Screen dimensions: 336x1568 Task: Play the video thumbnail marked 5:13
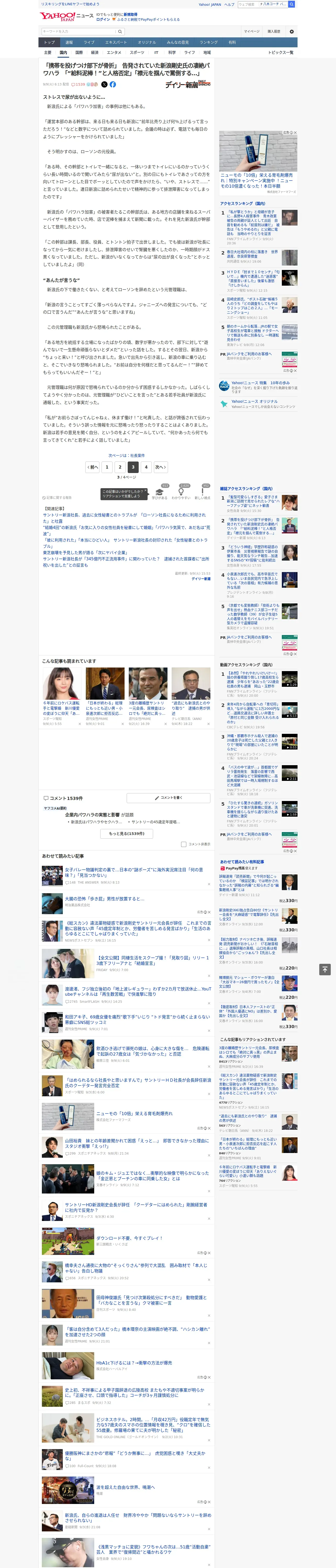[x=290, y=710]
